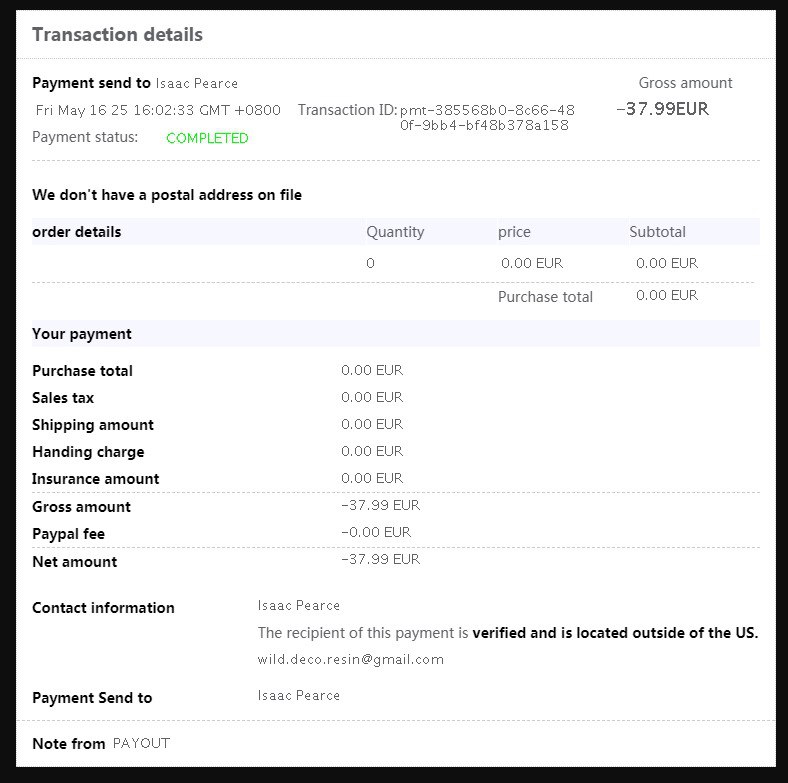Click Isaac Pearce under Contact information

(x=299, y=606)
